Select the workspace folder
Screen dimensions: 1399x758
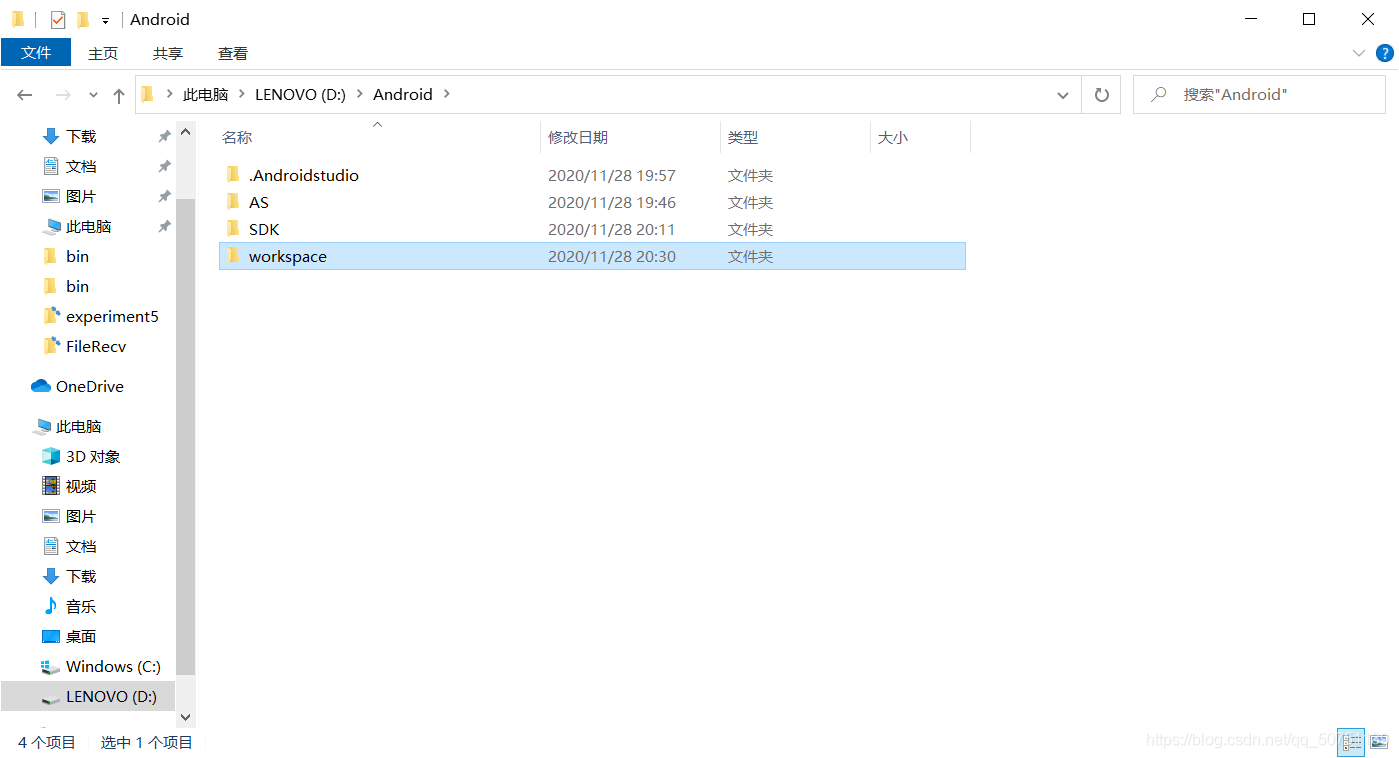(592, 256)
